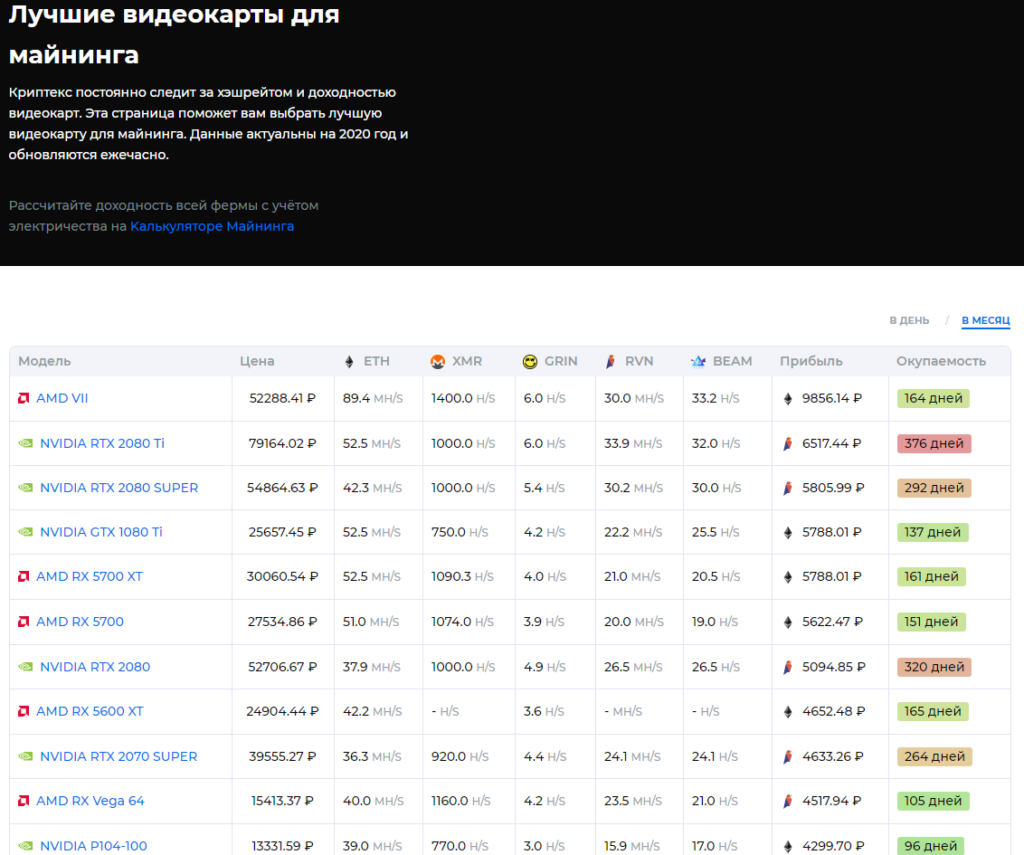Click the BEAM coin icon in the header
Image resolution: width=1024 pixels, height=855 pixels.
click(698, 361)
